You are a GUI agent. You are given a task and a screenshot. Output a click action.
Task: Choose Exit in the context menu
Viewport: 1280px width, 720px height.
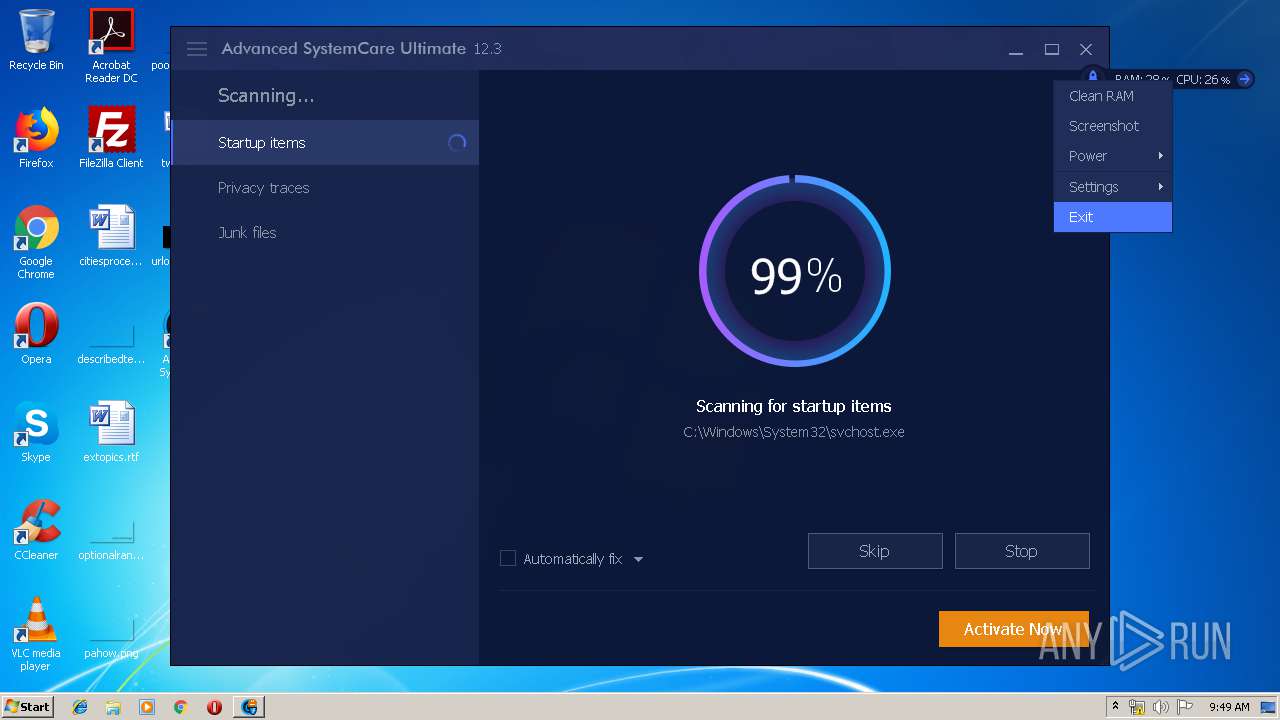click(1112, 217)
